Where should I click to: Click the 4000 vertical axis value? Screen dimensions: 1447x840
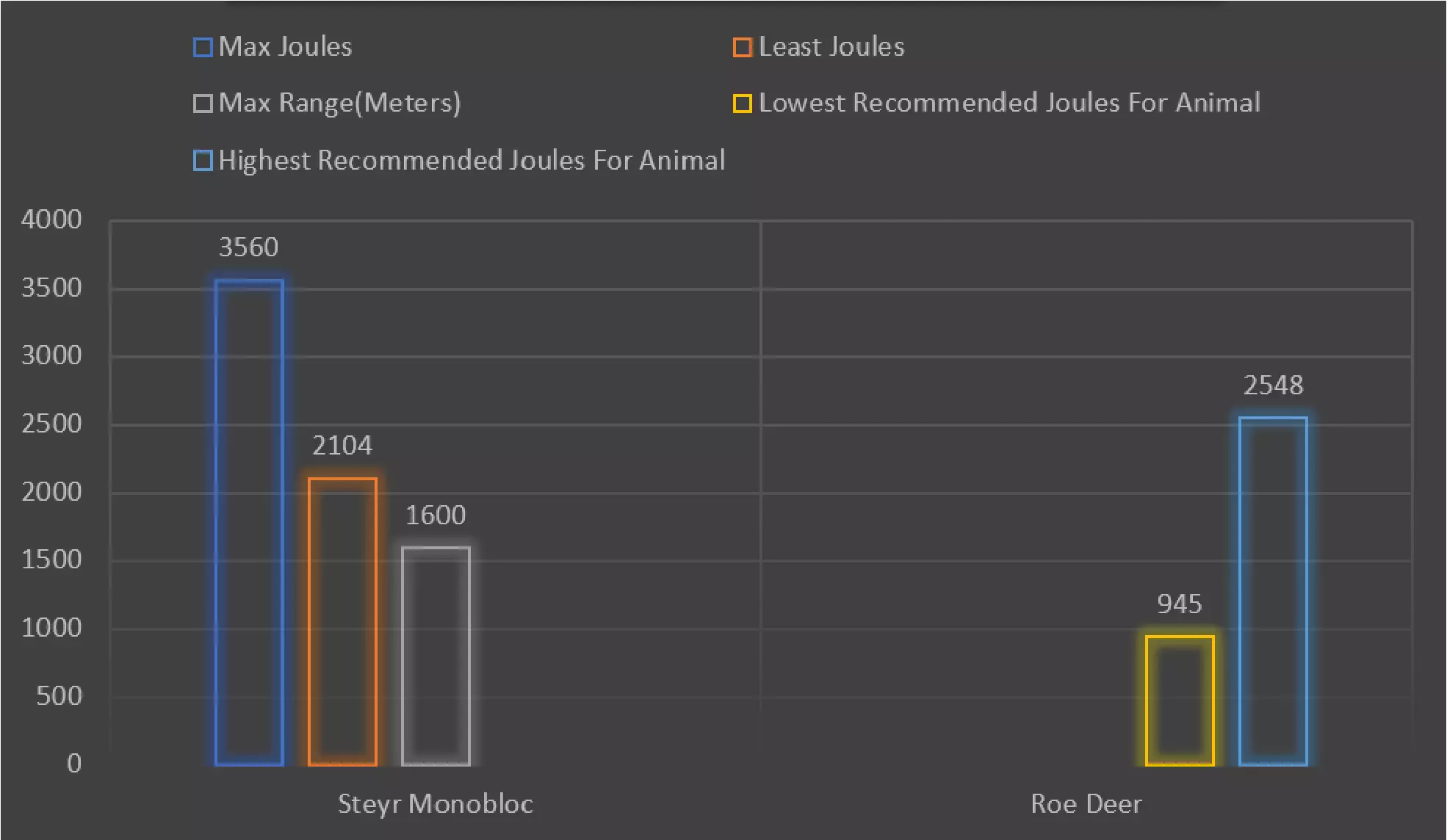51,220
